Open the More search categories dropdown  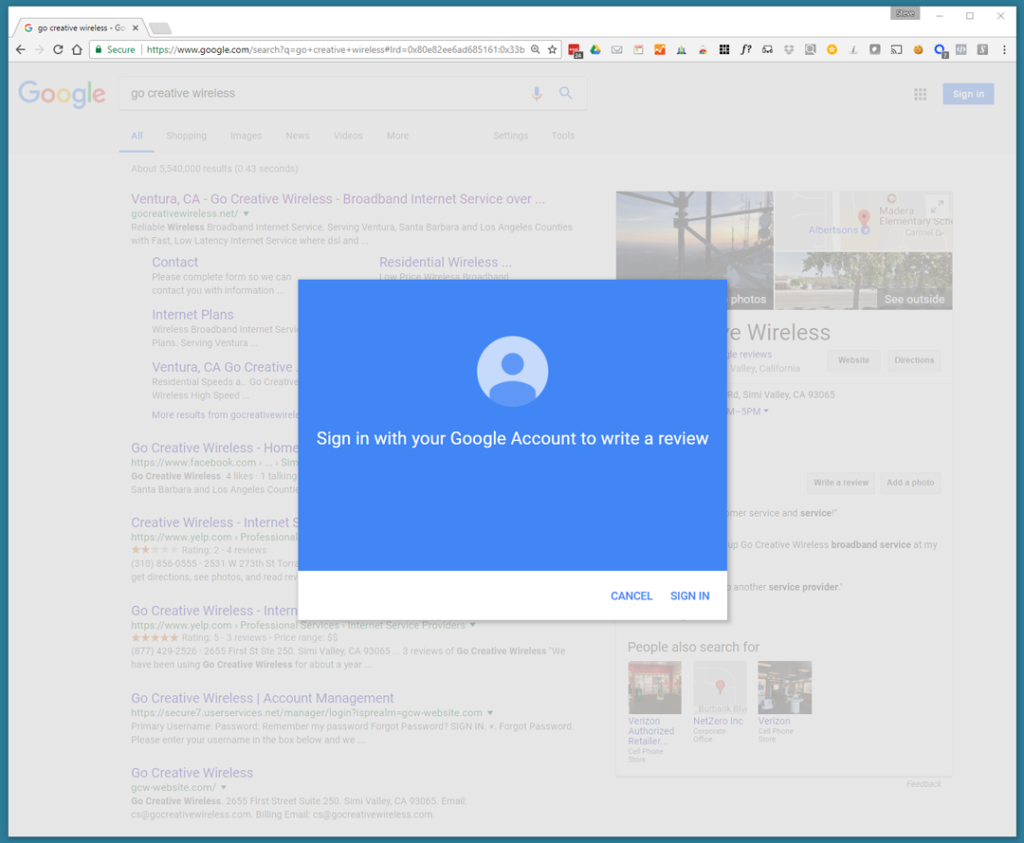coord(397,135)
